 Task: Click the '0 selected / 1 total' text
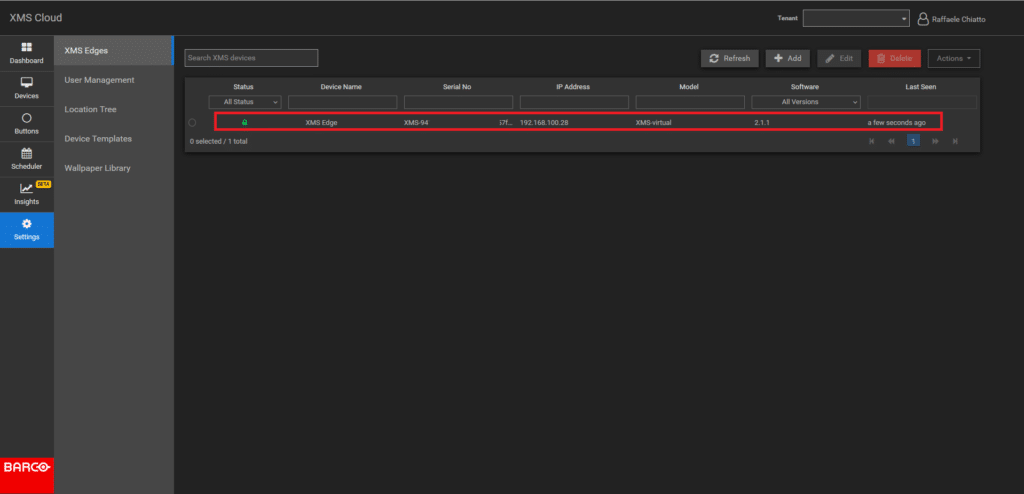(x=219, y=141)
